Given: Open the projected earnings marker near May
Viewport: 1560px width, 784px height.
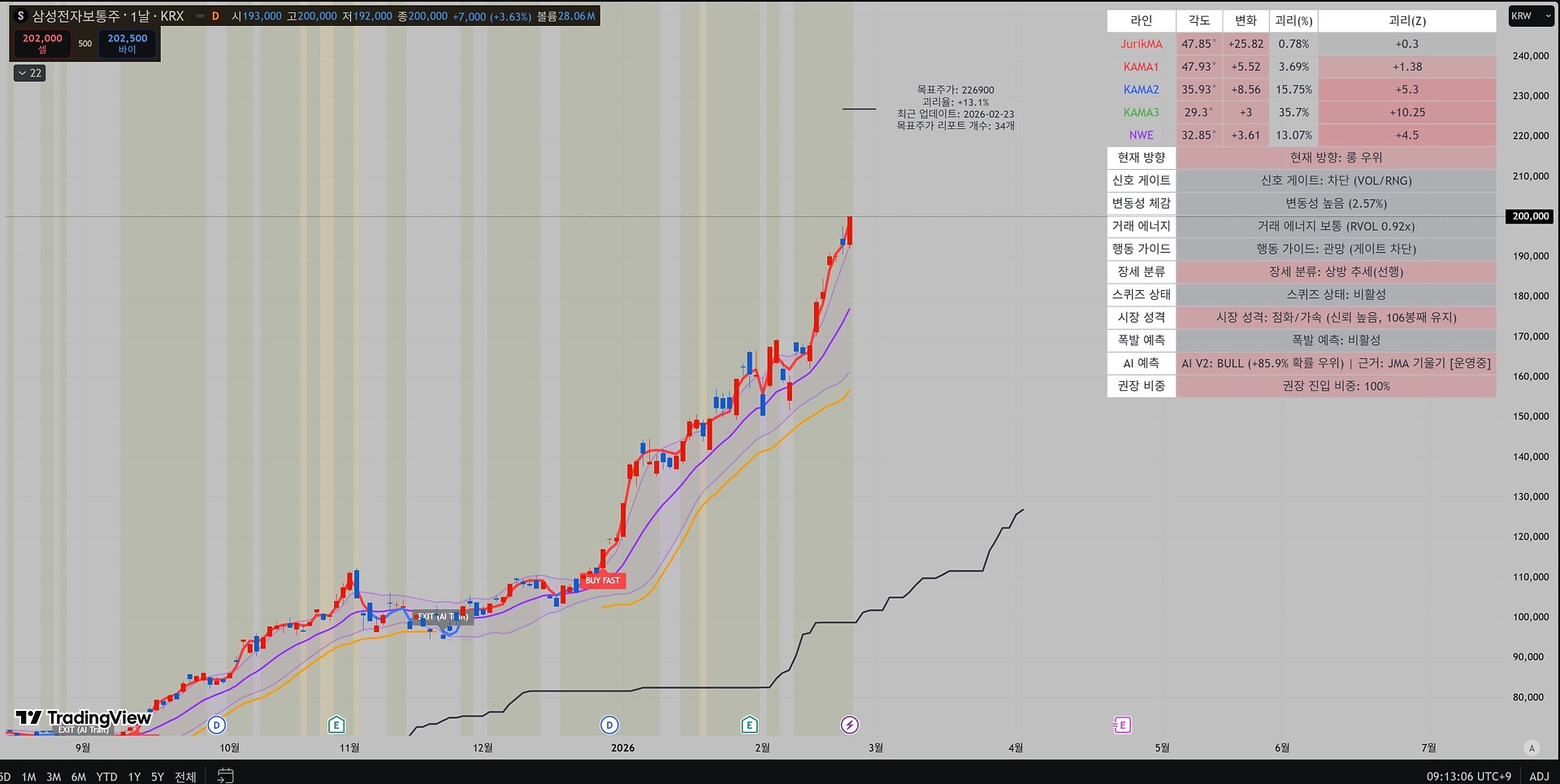Looking at the screenshot, I should [1122, 725].
